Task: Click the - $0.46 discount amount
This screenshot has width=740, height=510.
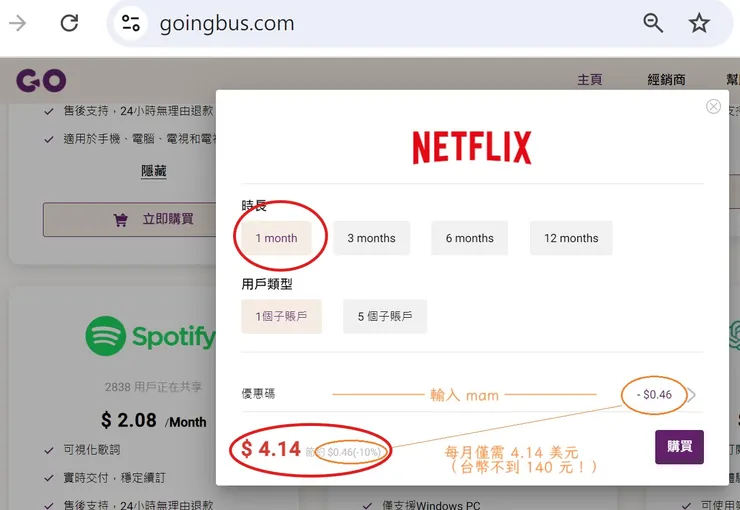Action: (654, 394)
